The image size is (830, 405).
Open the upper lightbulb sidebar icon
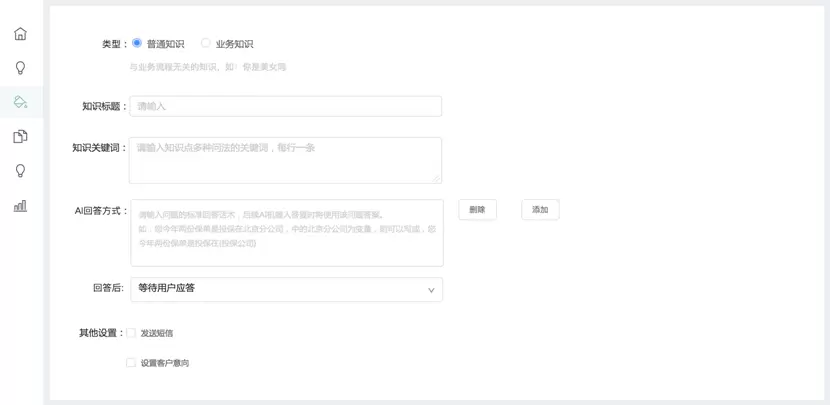tap(20, 68)
